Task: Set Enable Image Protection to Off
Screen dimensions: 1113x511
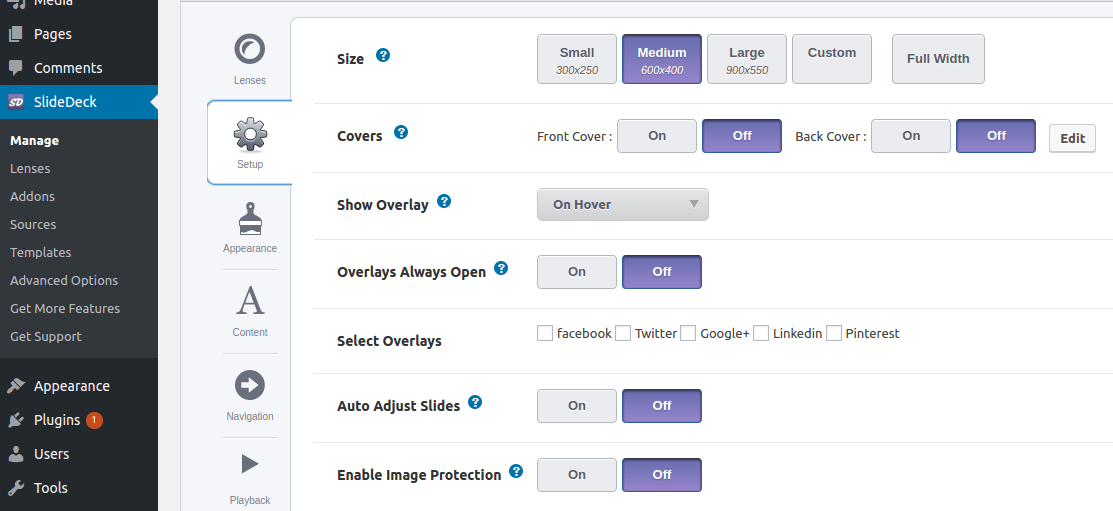Action: (662, 475)
